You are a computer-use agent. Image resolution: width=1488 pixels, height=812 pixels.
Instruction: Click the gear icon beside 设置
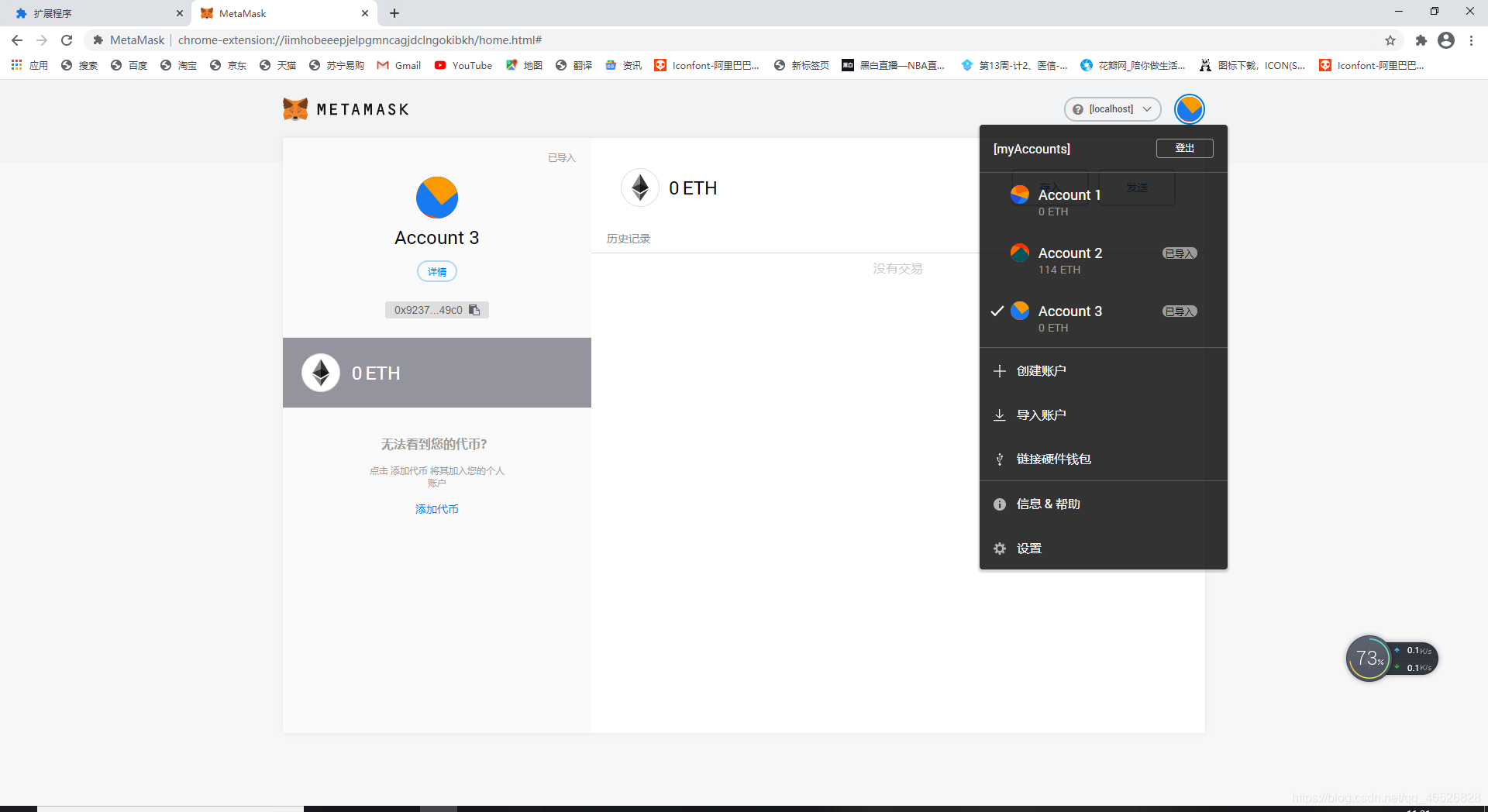(x=1000, y=549)
